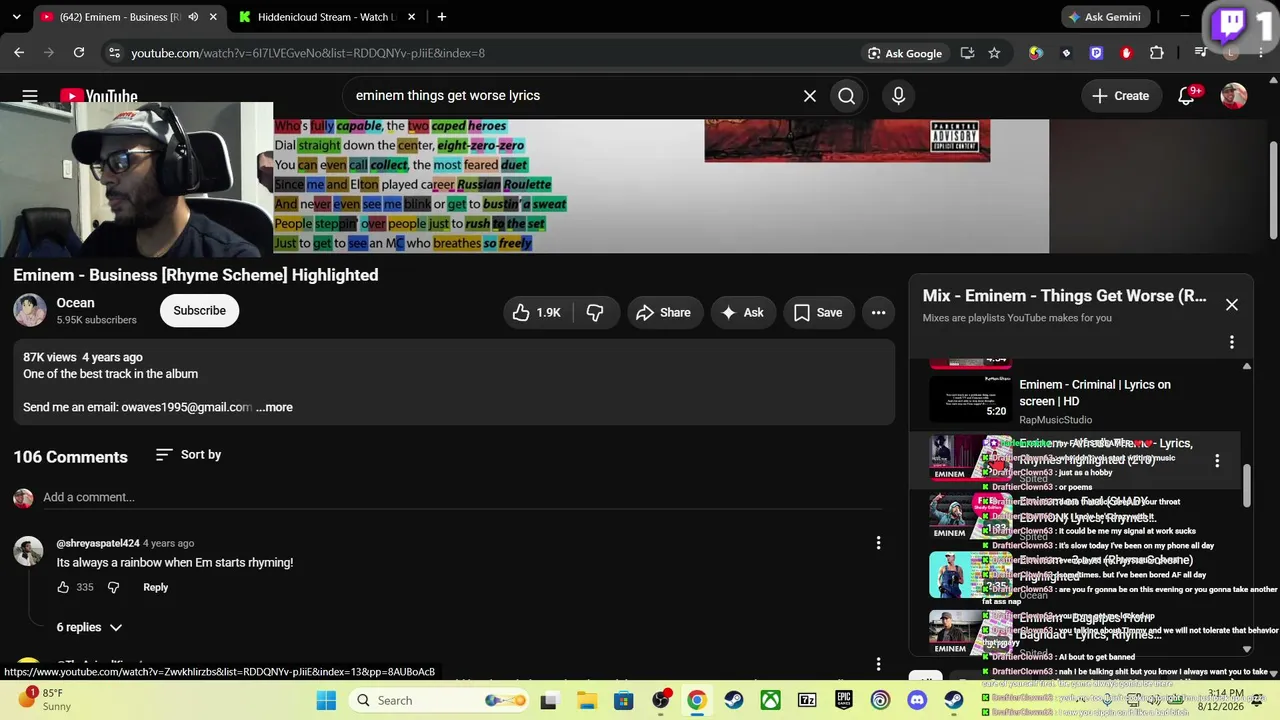The height and width of the screenshot is (720, 1280).
Task: Open options for the highlighted playlist video
Action: [1217, 461]
